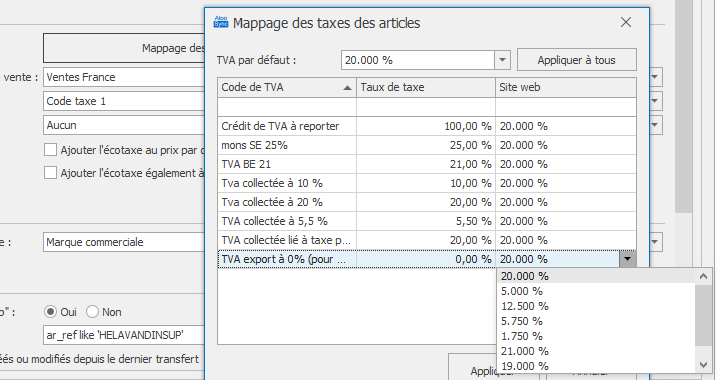This screenshot has height=380, width=720.
Task: Open the background dropdown arrow beside Aucun row
Action: pyautogui.click(x=656, y=125)
